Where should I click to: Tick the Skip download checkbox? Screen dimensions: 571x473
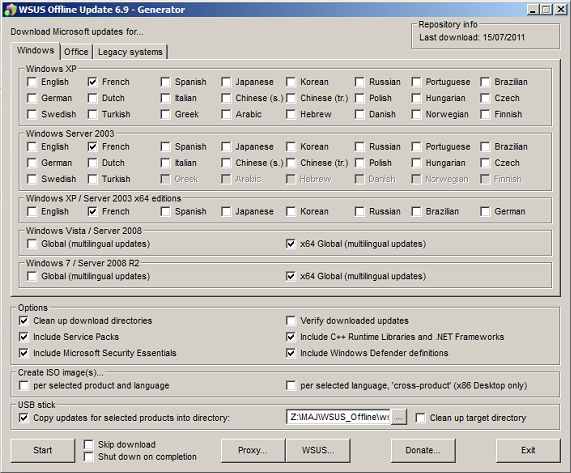(x=88, y=445)
